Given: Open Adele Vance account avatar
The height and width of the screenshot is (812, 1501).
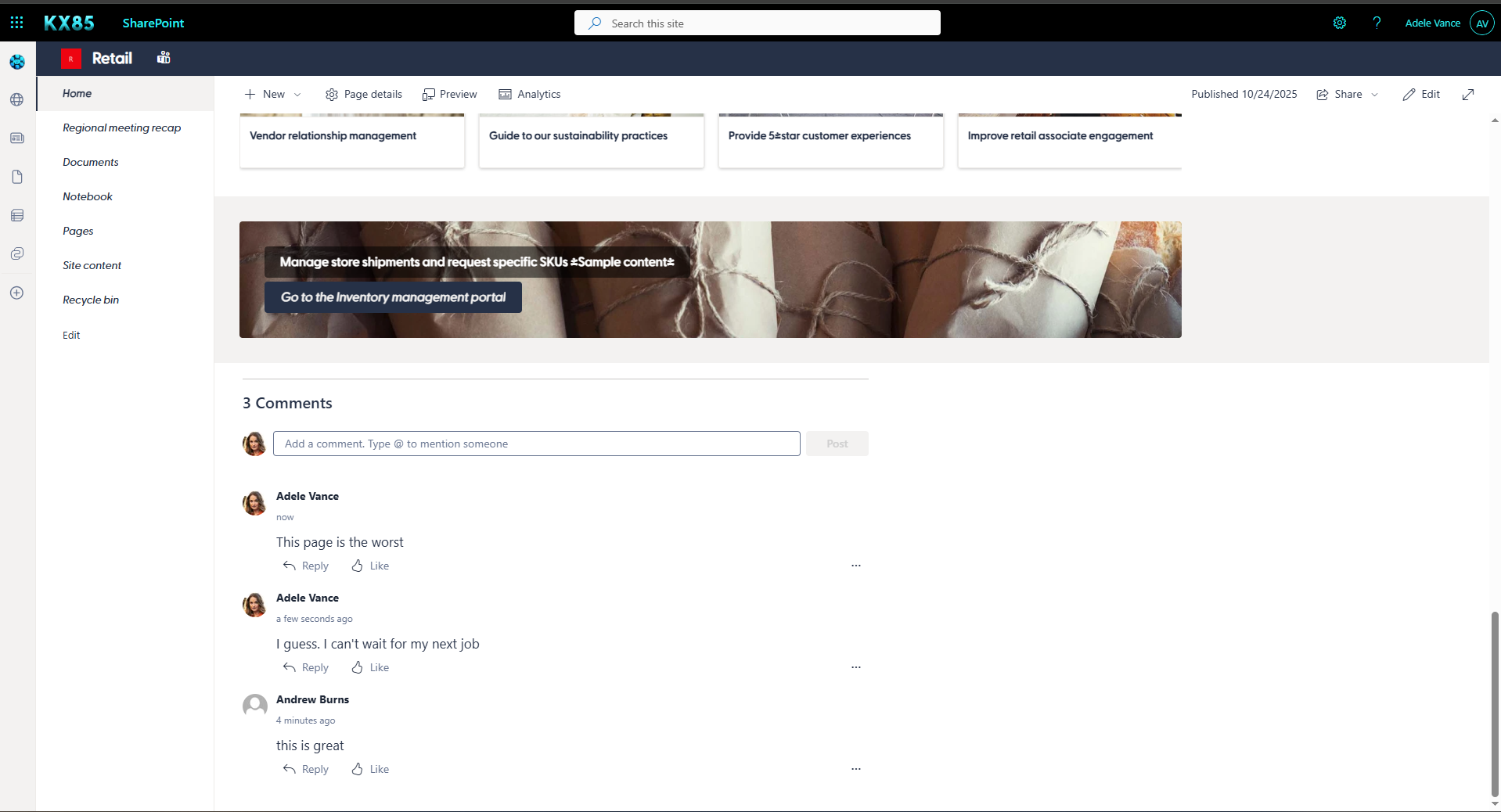Looking at the screenshot, I should click(1481, 23).
